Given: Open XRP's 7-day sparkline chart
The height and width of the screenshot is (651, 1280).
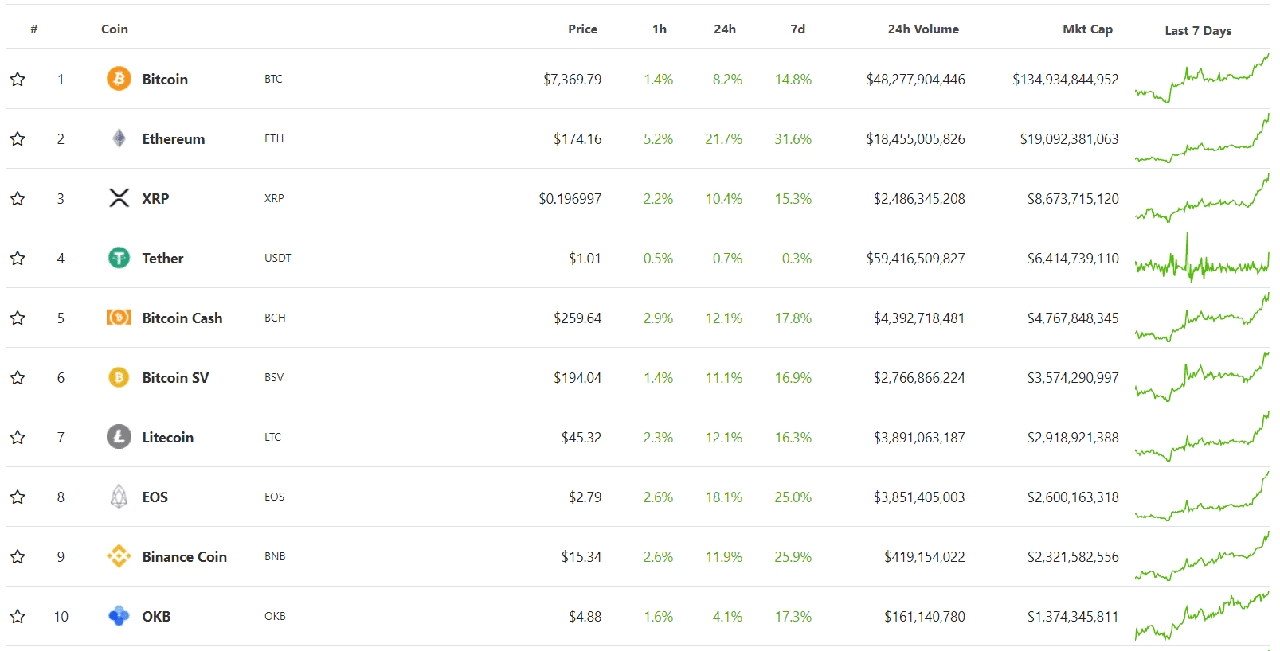Looking at the screenshot, I should (x=1202, y=197).
